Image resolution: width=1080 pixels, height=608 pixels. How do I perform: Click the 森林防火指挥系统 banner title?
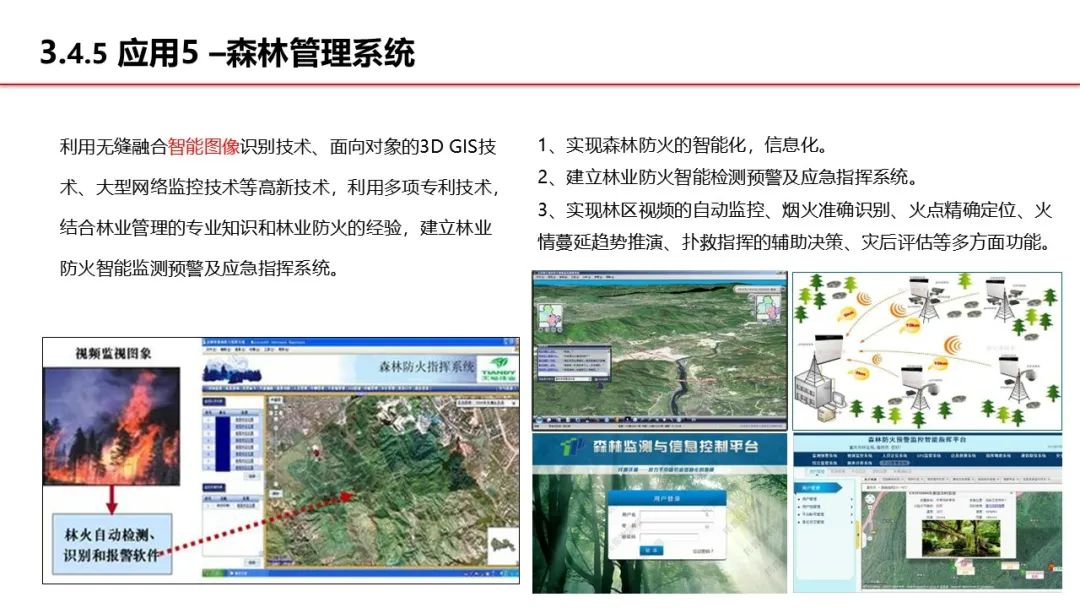point(426,366)
